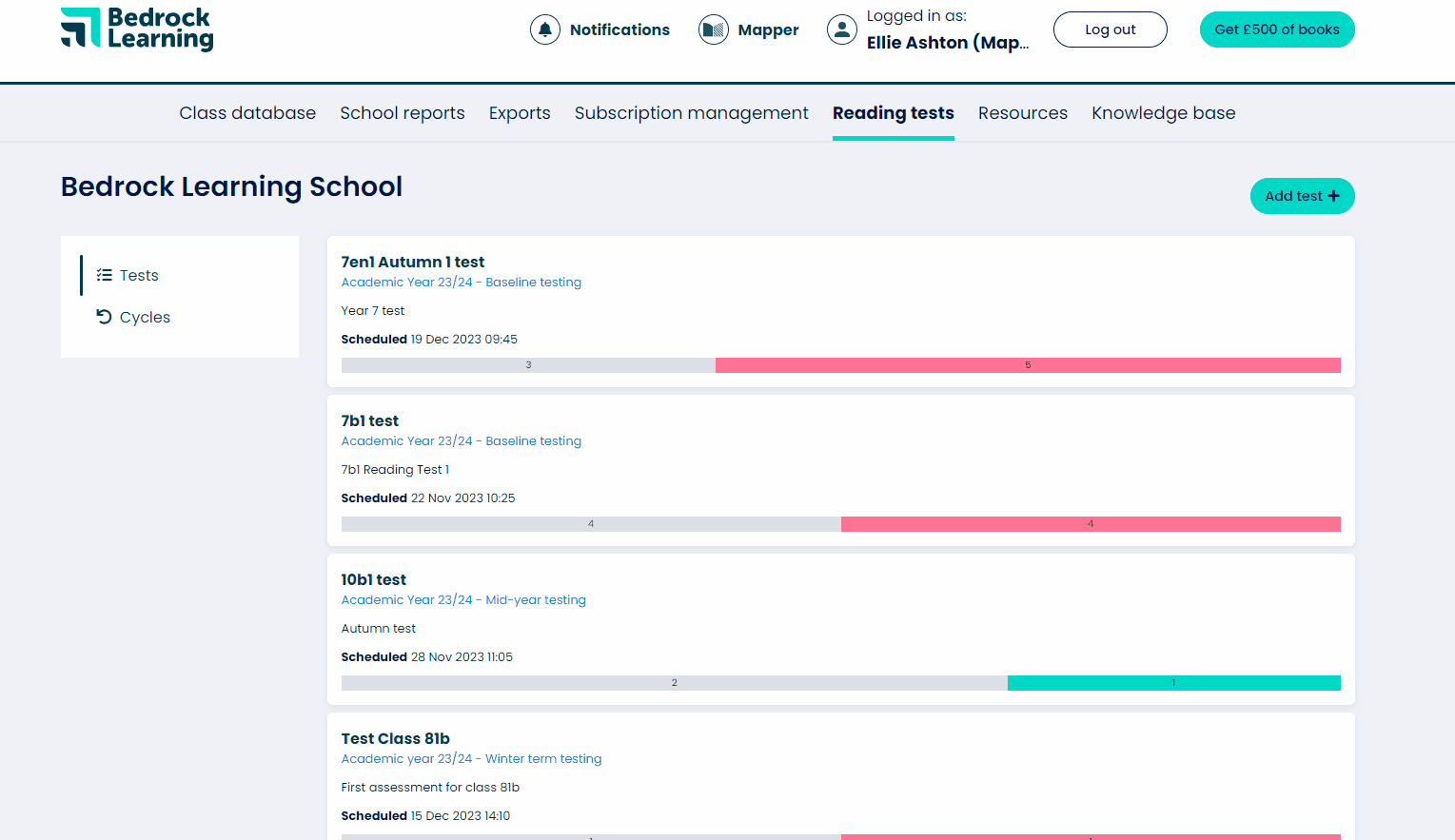Click the pink progress segment of 7en1 Autumn 1 test

(x=1028, y=365)
